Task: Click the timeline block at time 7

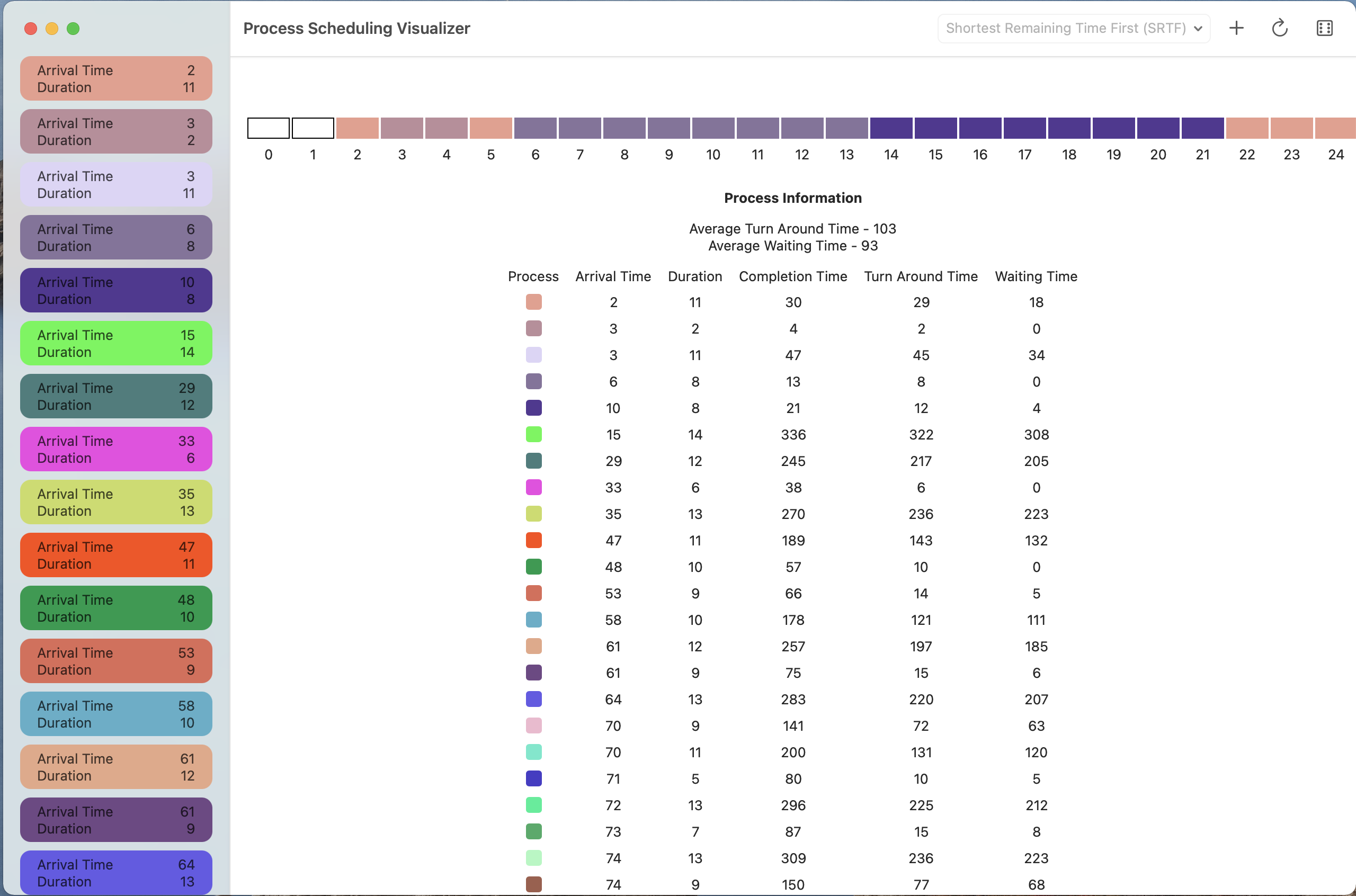Action: pyautogui.click(x=579, y=128)
